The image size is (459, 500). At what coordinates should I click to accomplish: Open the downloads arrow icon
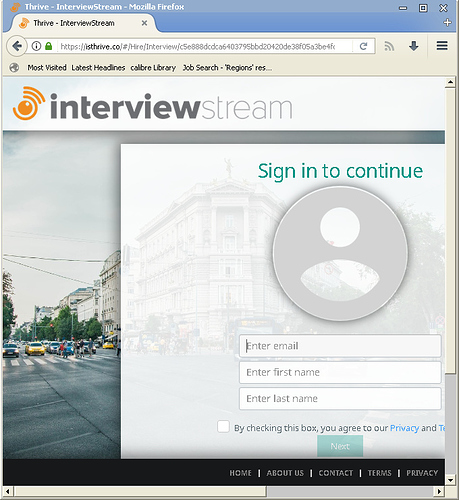click(x=414, y=46)
